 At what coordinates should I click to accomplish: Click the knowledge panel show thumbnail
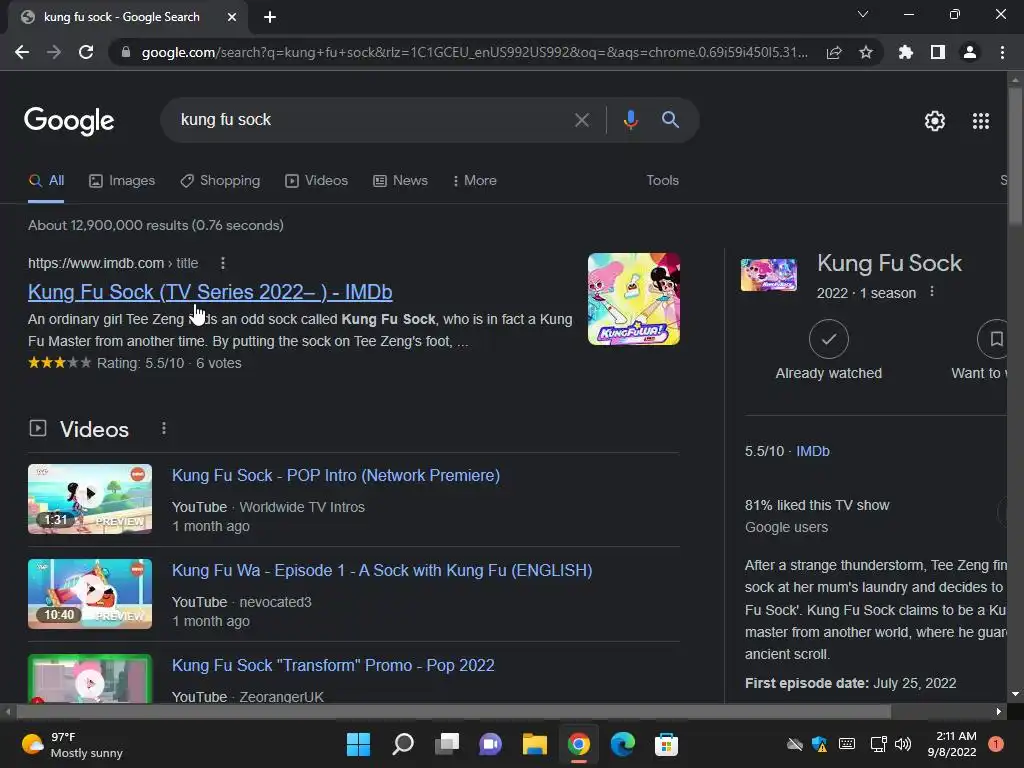pyautogui.click(x=769, y=274)
